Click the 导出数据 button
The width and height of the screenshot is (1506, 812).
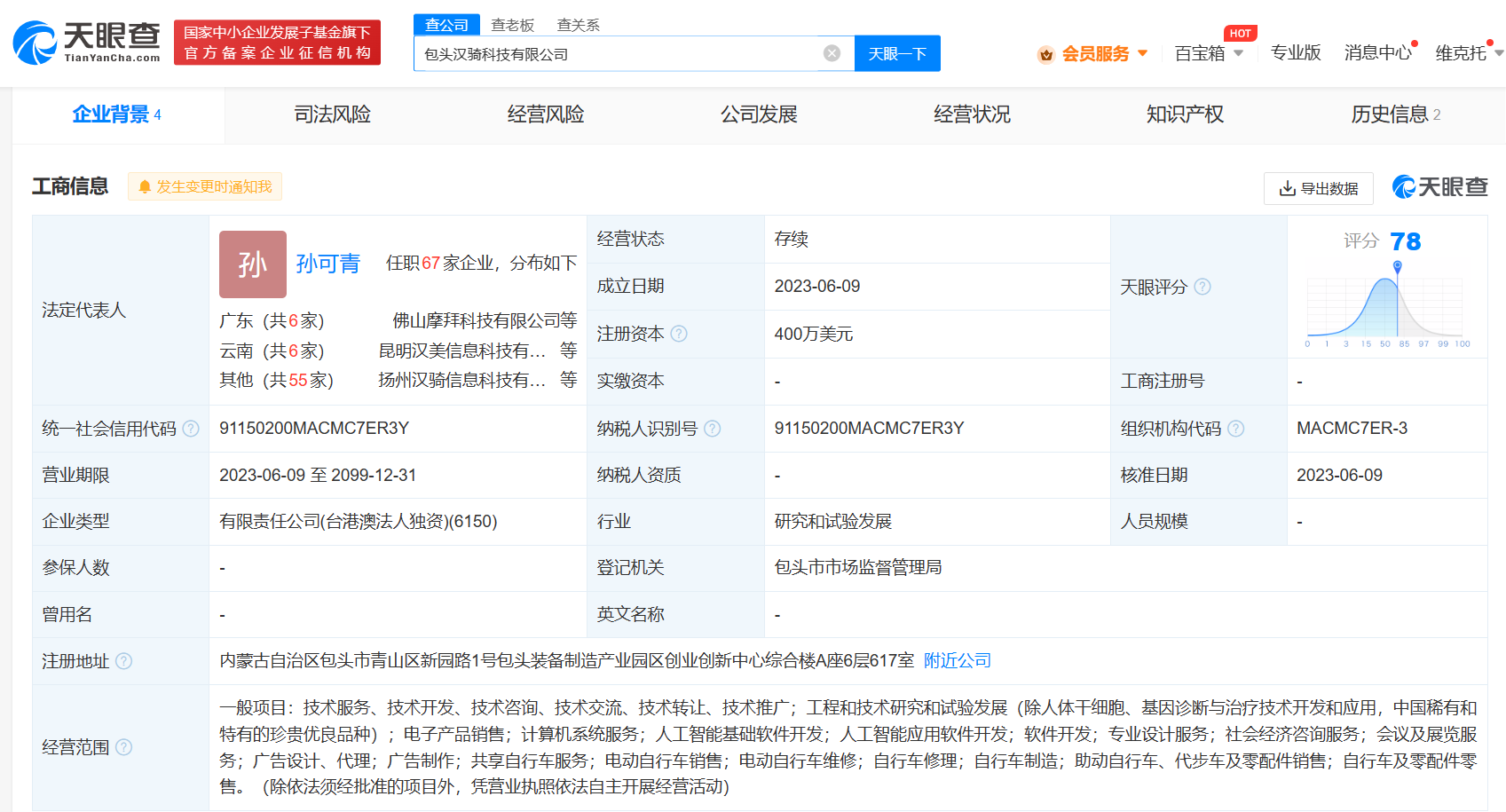[1319, 188]
